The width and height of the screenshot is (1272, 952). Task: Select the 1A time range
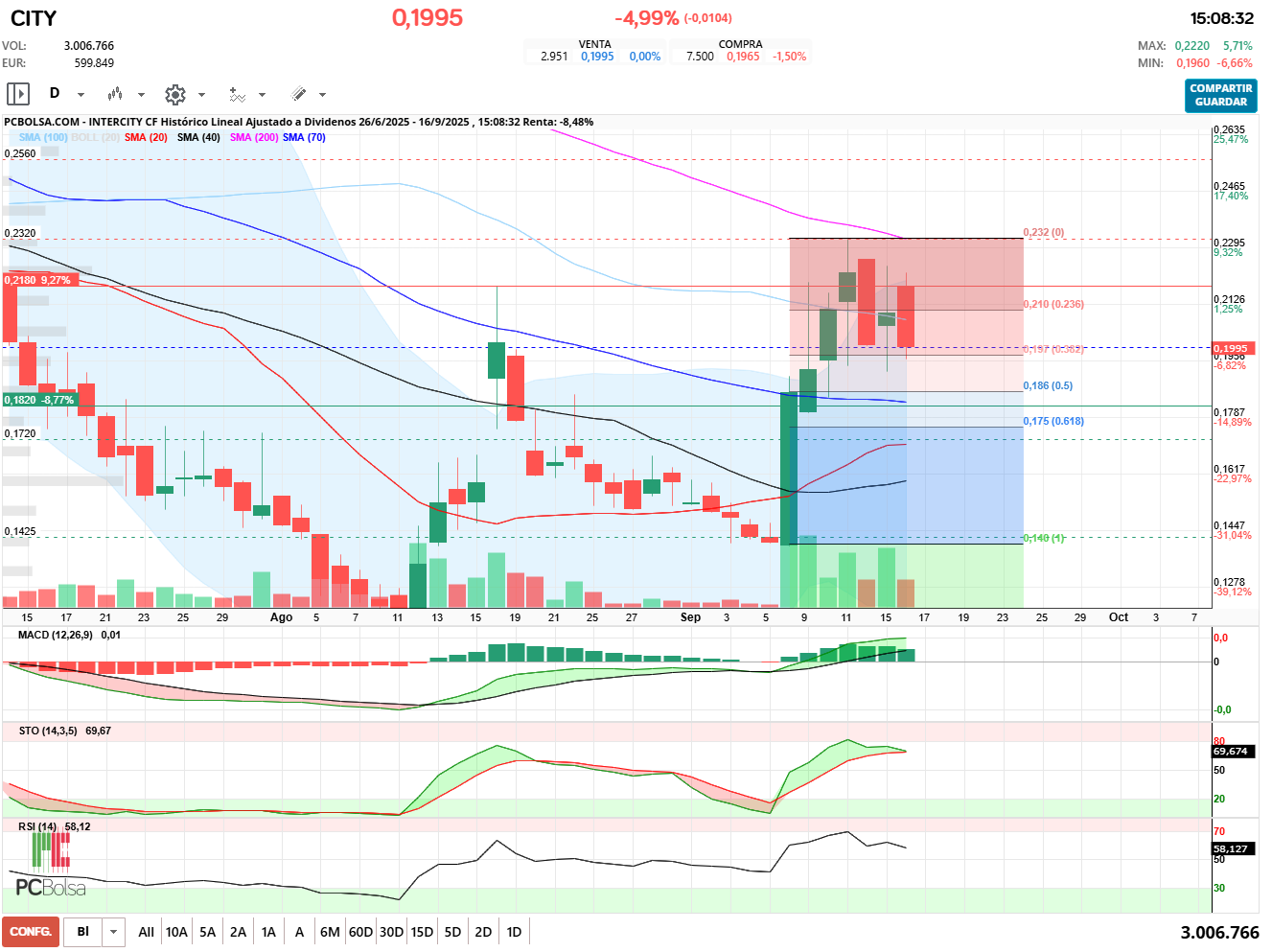click(x=268, y=932)
